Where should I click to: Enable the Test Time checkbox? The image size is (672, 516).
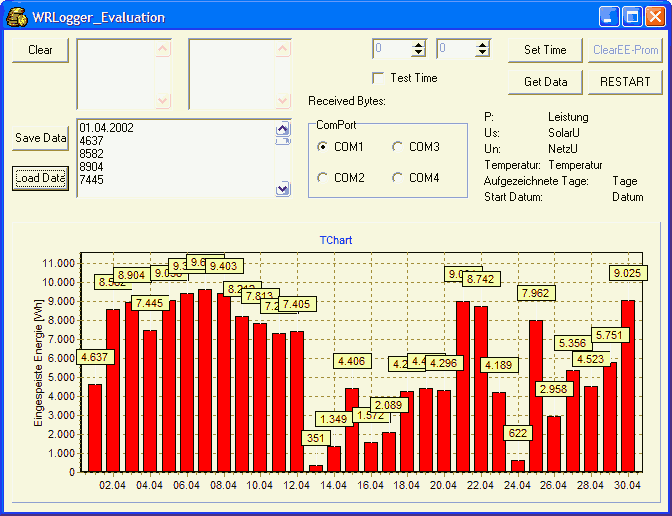coord(378,78)
